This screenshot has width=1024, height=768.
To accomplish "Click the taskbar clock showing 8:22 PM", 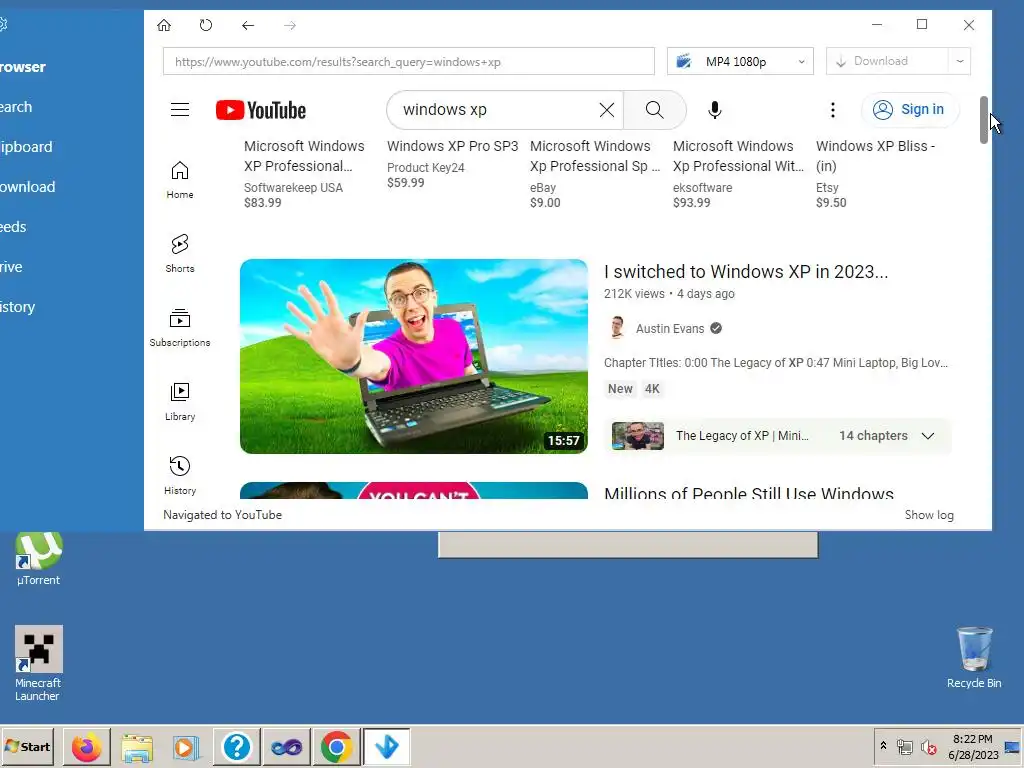I will [x=972, y=746].
